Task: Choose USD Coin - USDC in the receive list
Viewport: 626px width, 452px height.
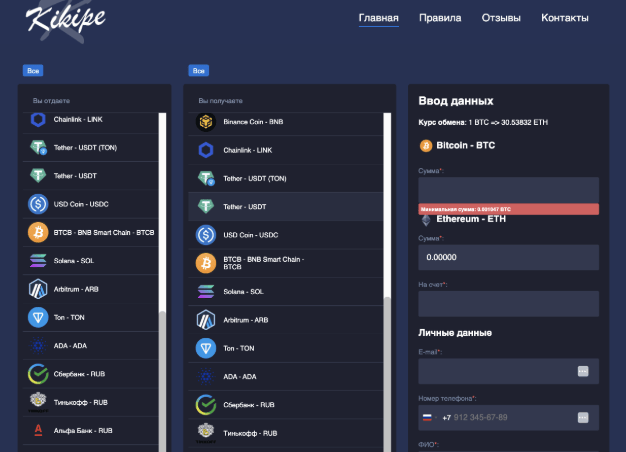Action: [285, 235]
